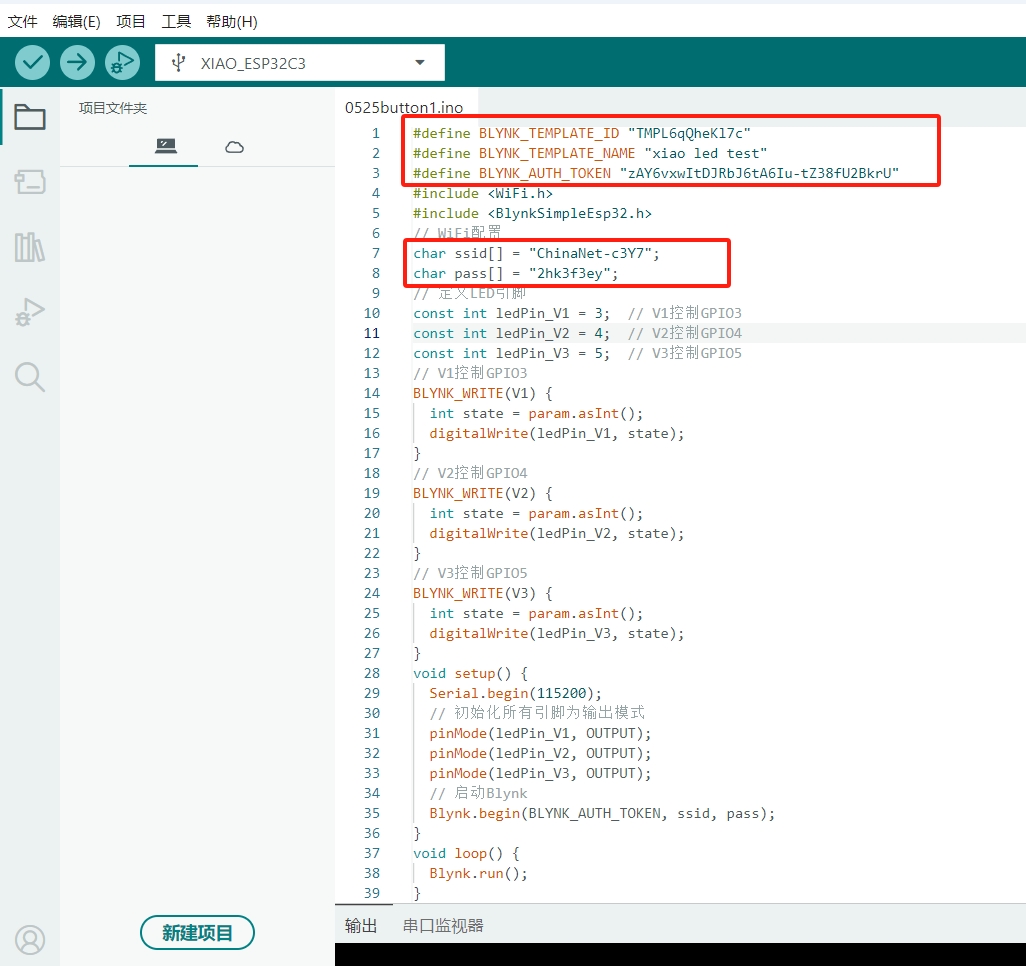Click the pass "2hk3f3ey" line
This screenshot has width=1026, height=966.
coord(516,273)
